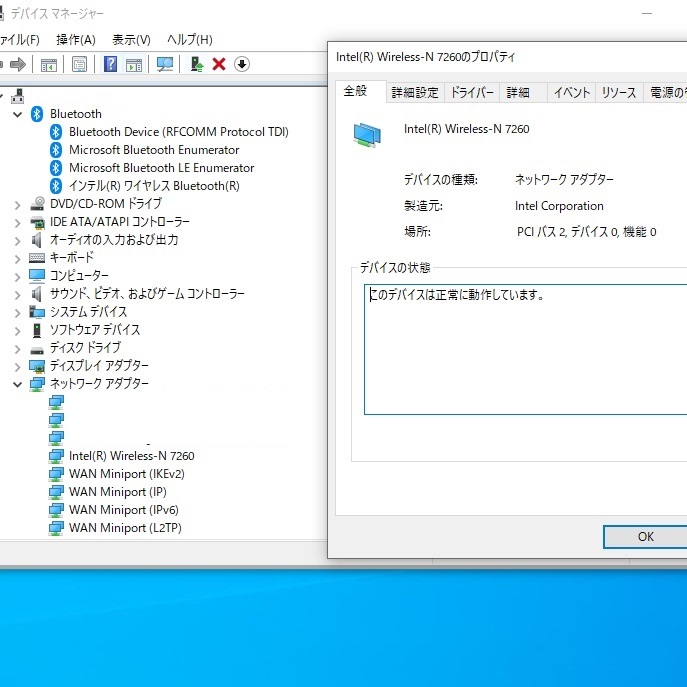Click the ディスク ドライブ icon
The height and width of the screenshot is (687, 687).
click(x=37, y=350)
